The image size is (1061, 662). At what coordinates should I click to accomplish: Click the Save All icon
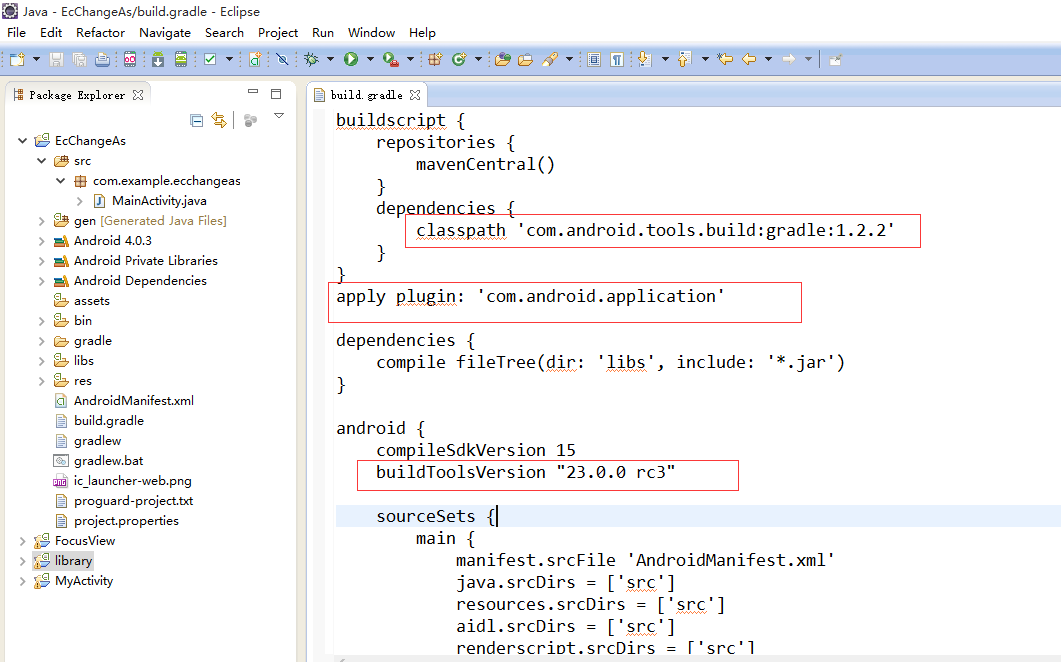point(79,60)
